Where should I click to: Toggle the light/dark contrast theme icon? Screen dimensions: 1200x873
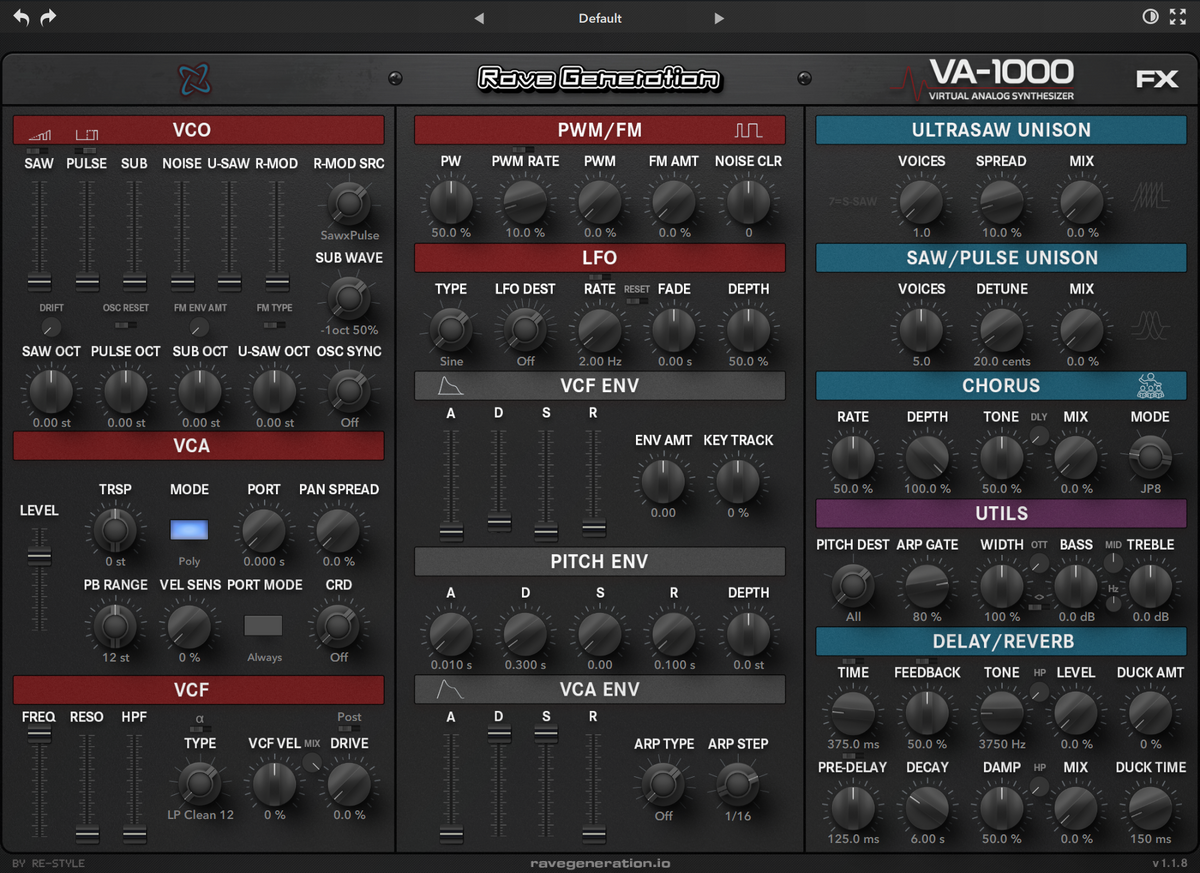pos(1150,18)
